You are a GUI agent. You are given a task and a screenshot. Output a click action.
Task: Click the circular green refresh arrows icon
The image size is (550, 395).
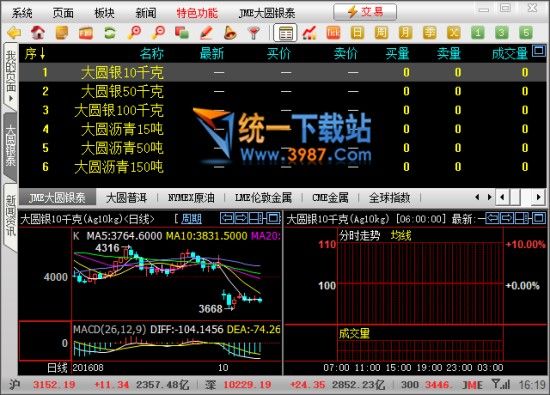tap(110, 33)
